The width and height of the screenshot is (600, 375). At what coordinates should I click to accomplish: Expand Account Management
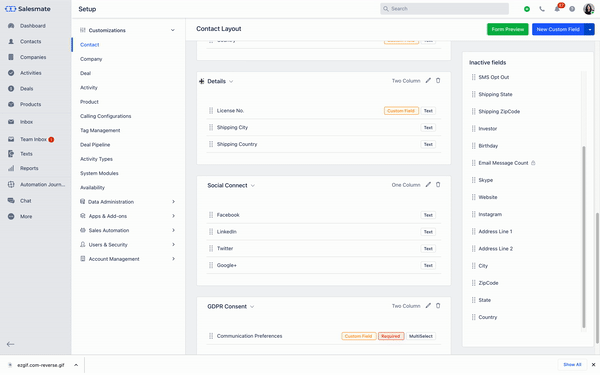tap(173, 259)
